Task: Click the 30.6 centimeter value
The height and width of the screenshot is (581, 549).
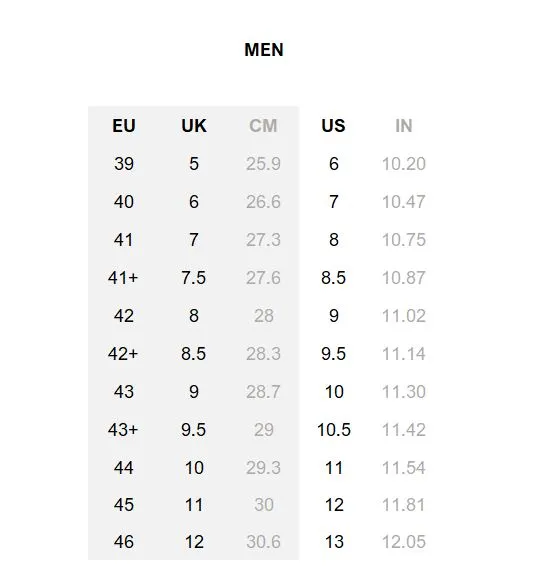Action: click(263, 542)
